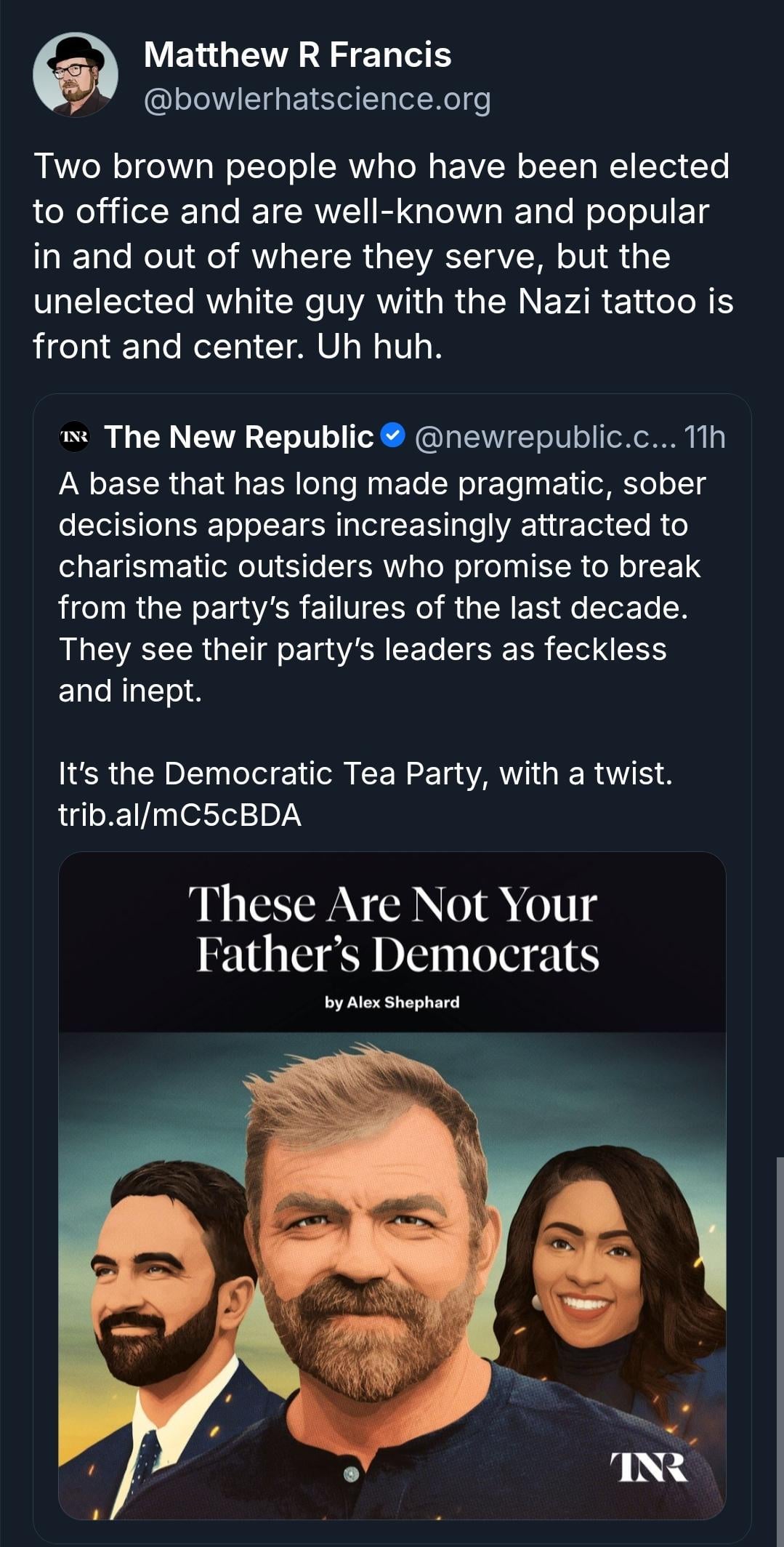The height and width of the screenshot is (1547, 784).
Task: Open Matthew R Francis's profile via display name
Action: [297, 55]
